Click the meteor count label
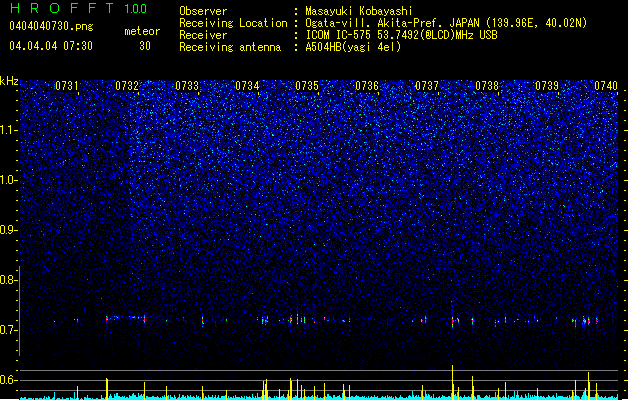This screenshot has height=400, width=629. [x=142, y=31]
